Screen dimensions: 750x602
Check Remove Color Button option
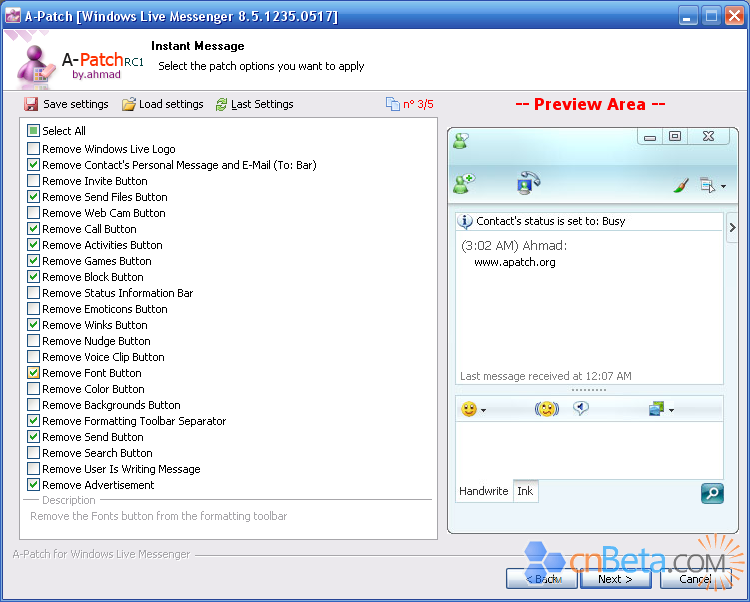[x=33, y=389]
